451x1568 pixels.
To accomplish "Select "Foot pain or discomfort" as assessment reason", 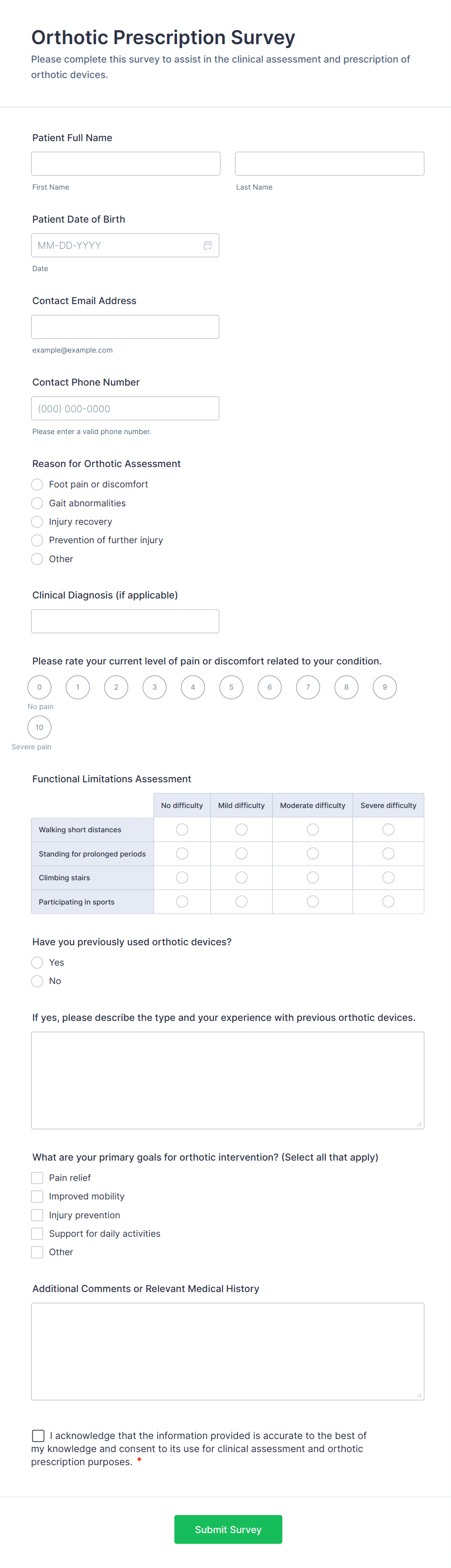I will [36, 485].
